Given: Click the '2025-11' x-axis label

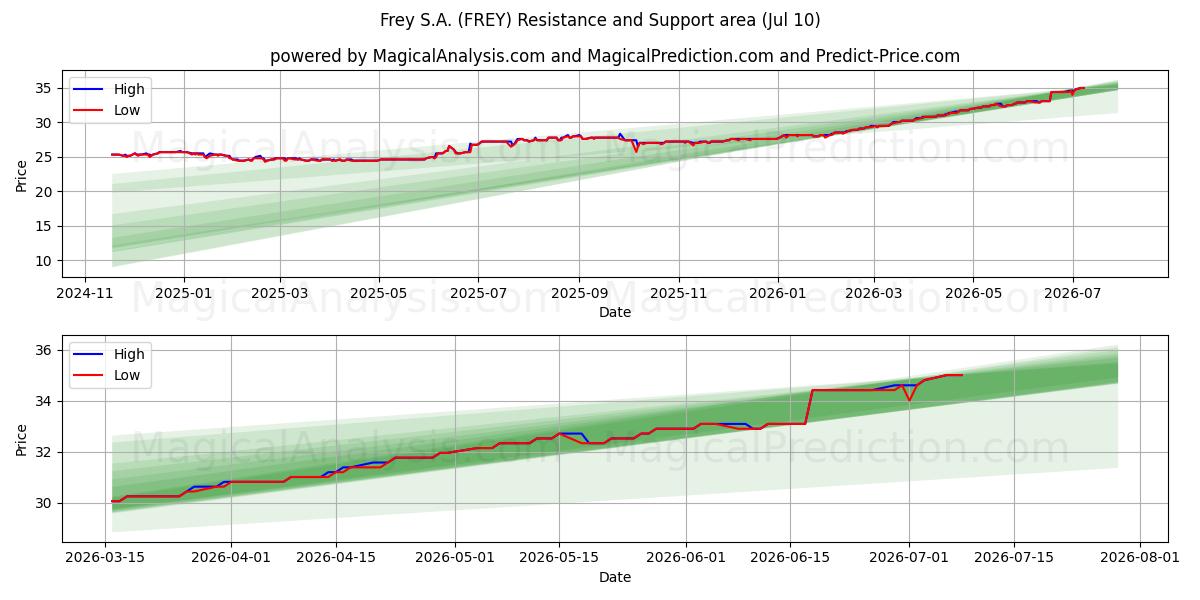Looking at the screenshot, I should tap(679, 295).
